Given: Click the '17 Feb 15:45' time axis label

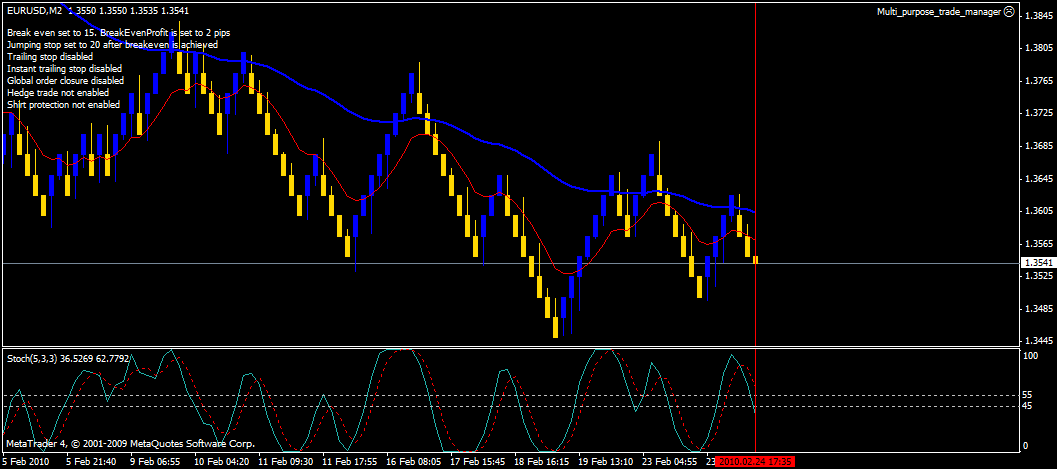Looking at the screenshot, I should coord(477,462).
